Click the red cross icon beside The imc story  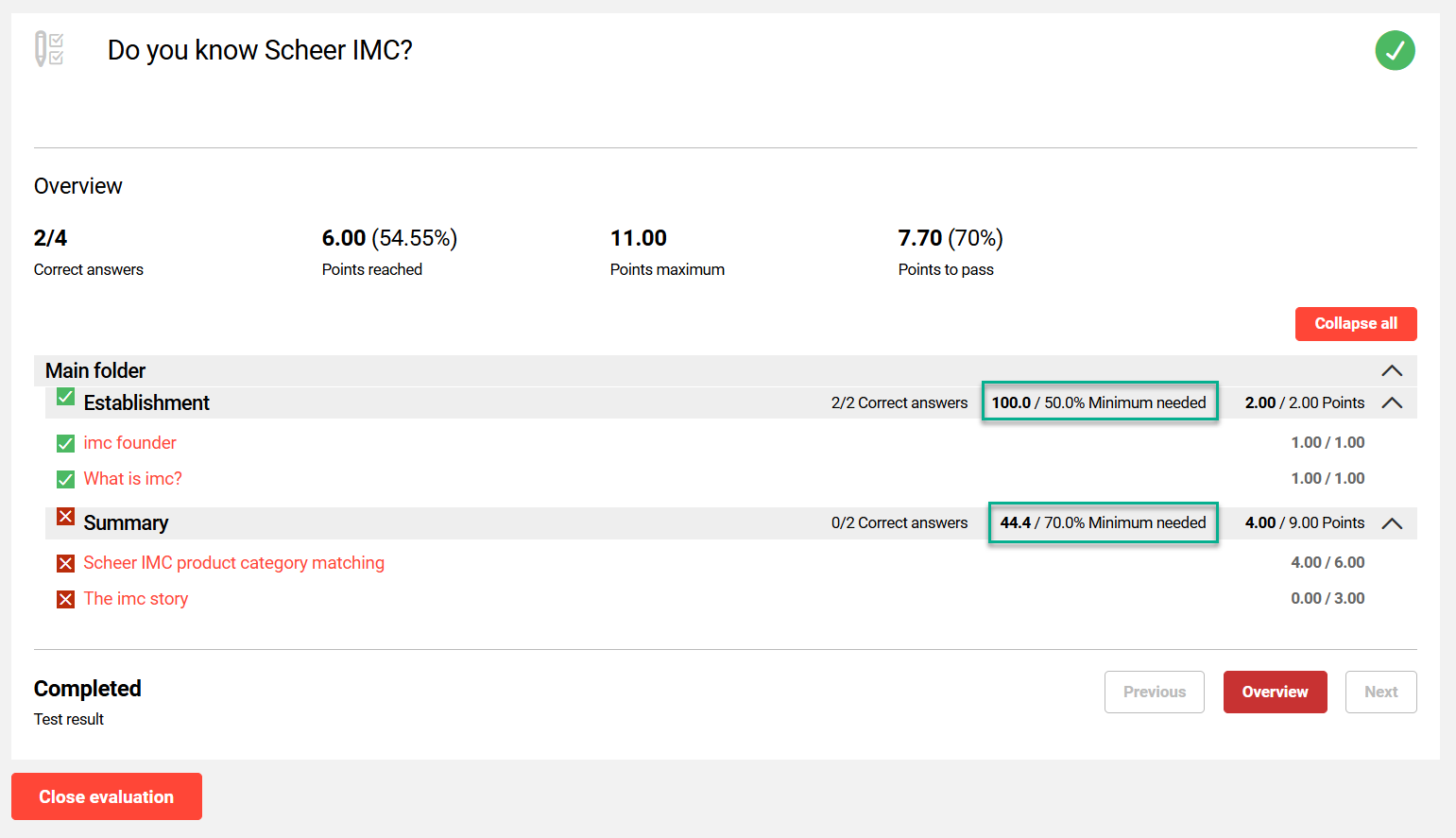click(x=65, y=599)
